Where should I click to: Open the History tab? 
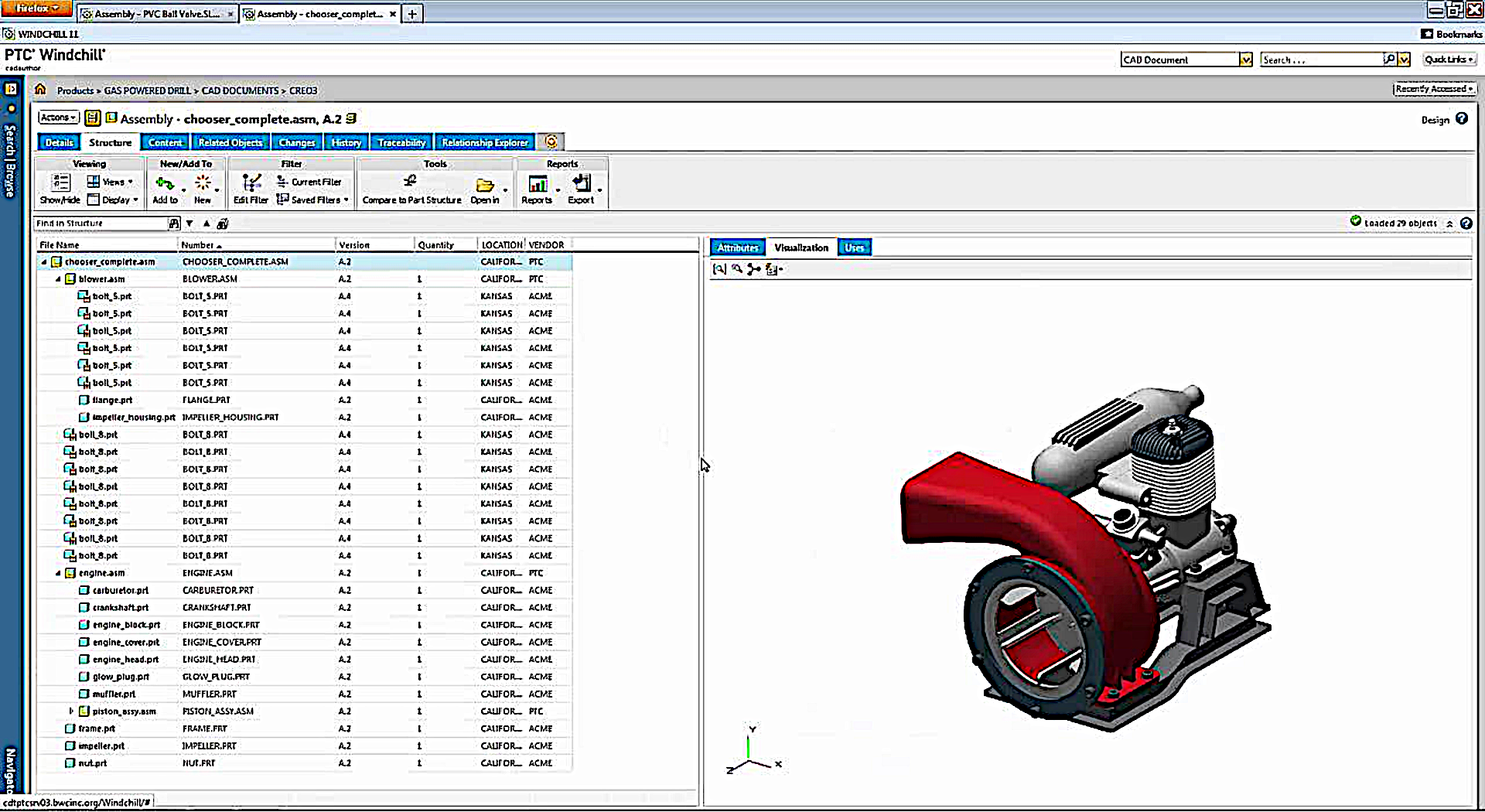pos(346,142)
